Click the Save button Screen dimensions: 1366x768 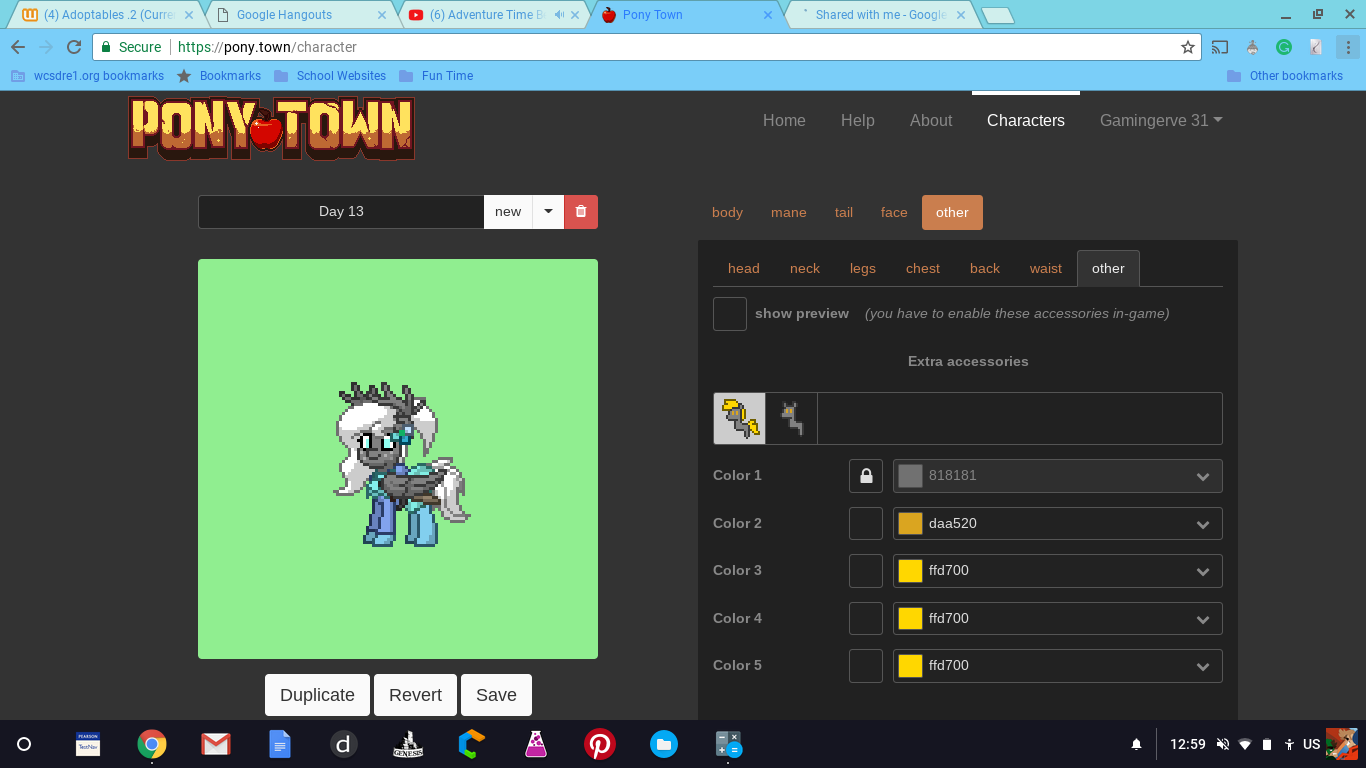tap(496, 695)
